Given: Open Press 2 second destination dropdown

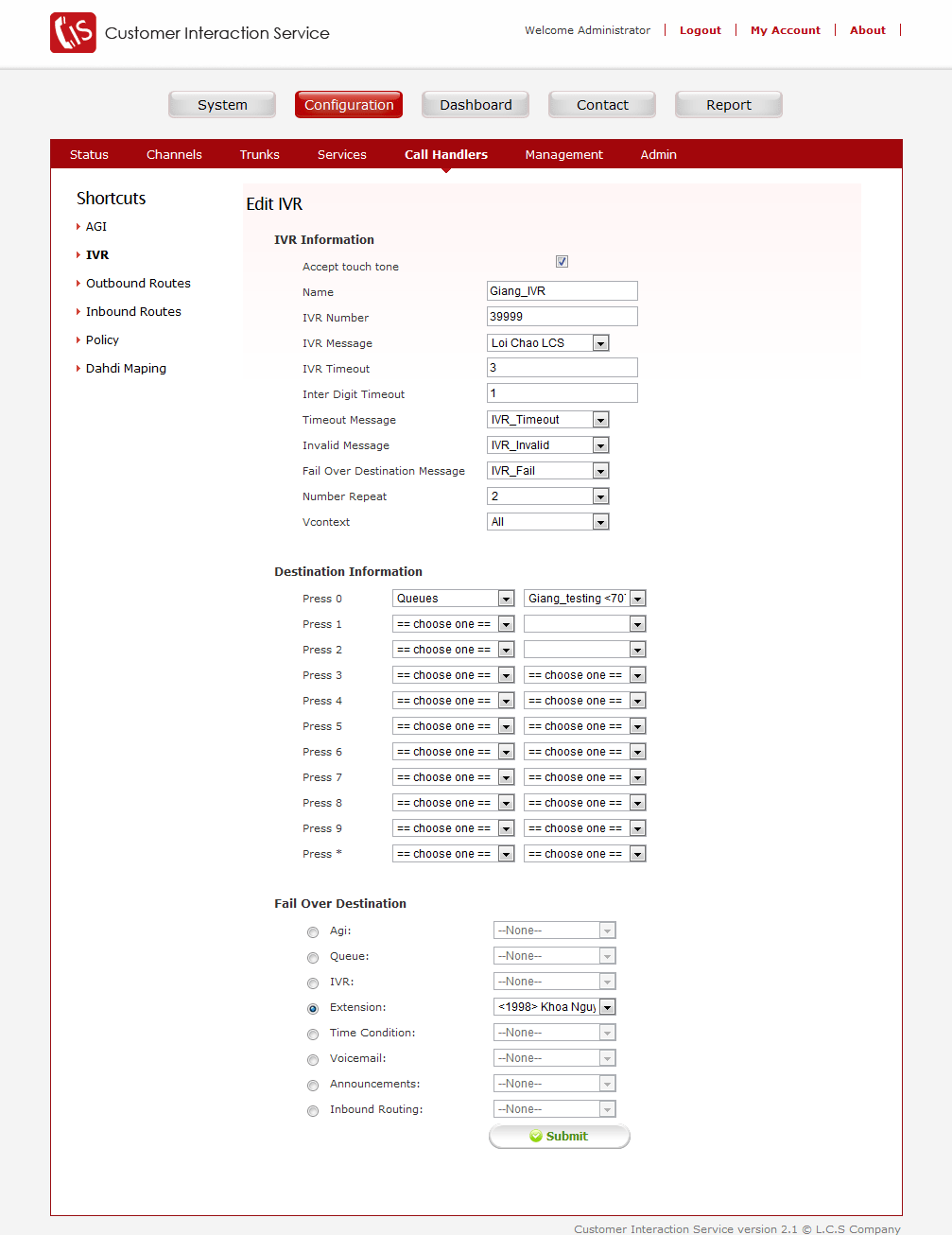Looking at the screenshot, I should (585, 650).
